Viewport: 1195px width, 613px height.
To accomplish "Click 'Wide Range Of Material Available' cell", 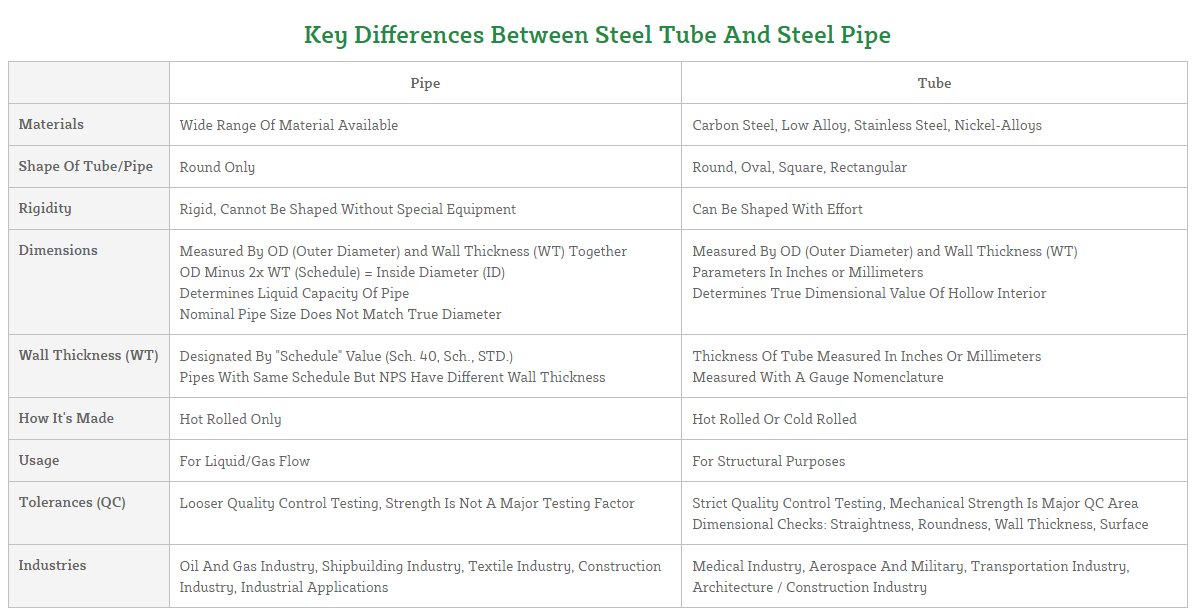I will point(289,125).
